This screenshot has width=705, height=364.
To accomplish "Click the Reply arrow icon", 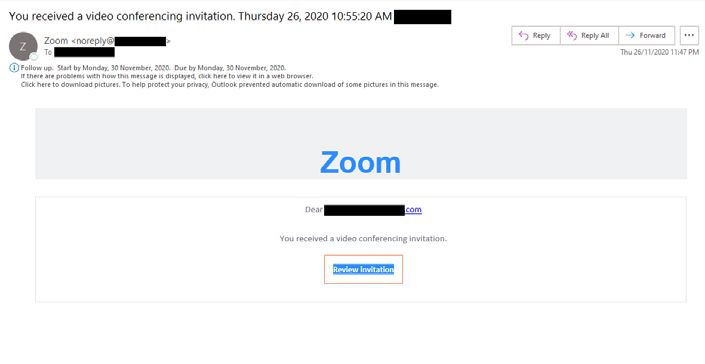I will tap(523, 36).
